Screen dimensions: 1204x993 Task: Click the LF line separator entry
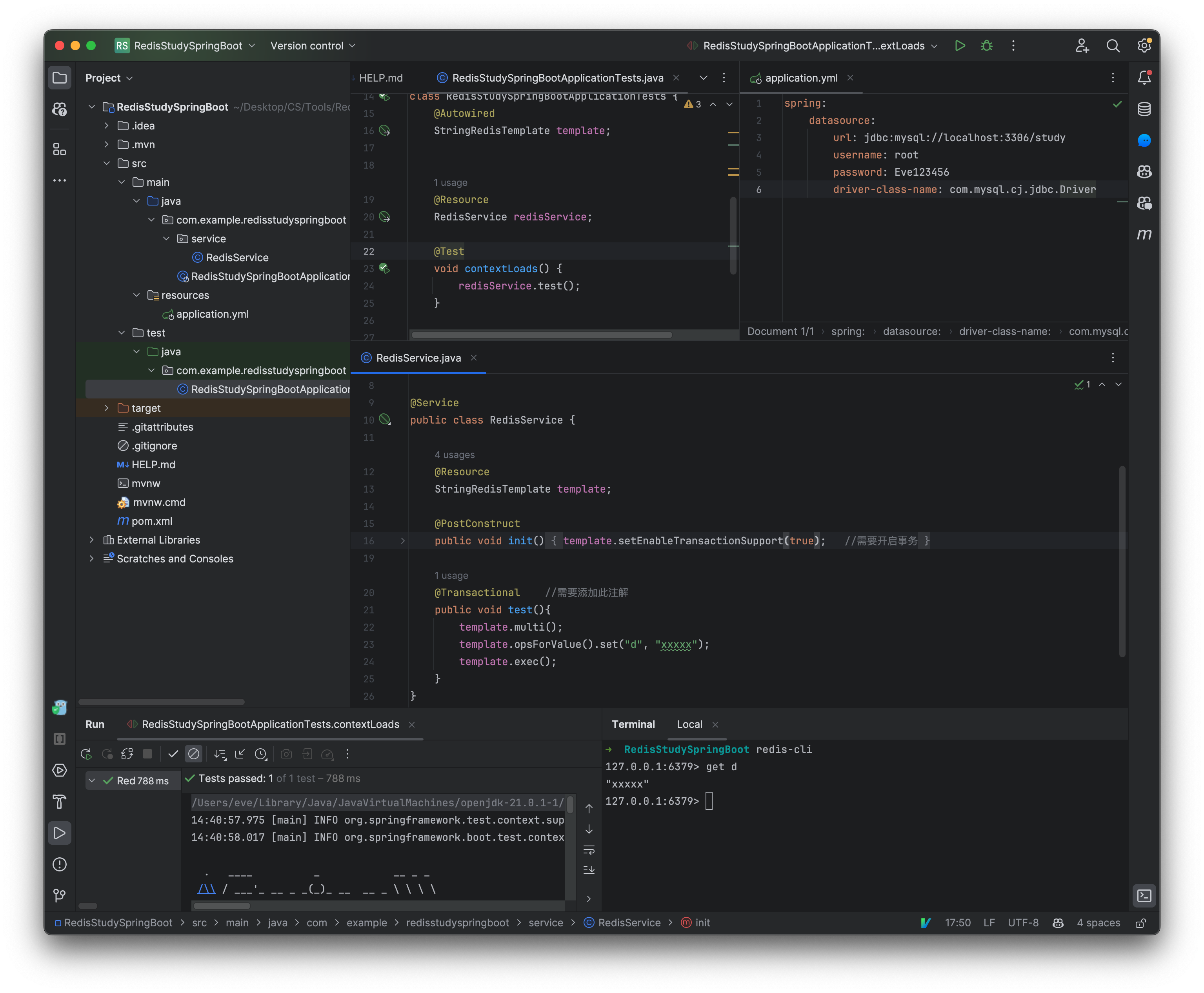[x=989, y=923]
